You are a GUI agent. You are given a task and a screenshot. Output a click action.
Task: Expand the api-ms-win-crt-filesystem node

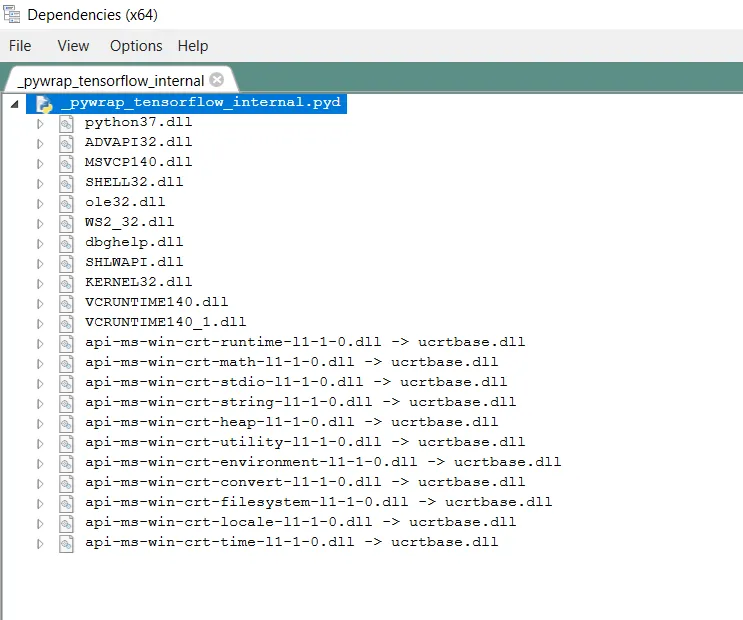point(40,503)
